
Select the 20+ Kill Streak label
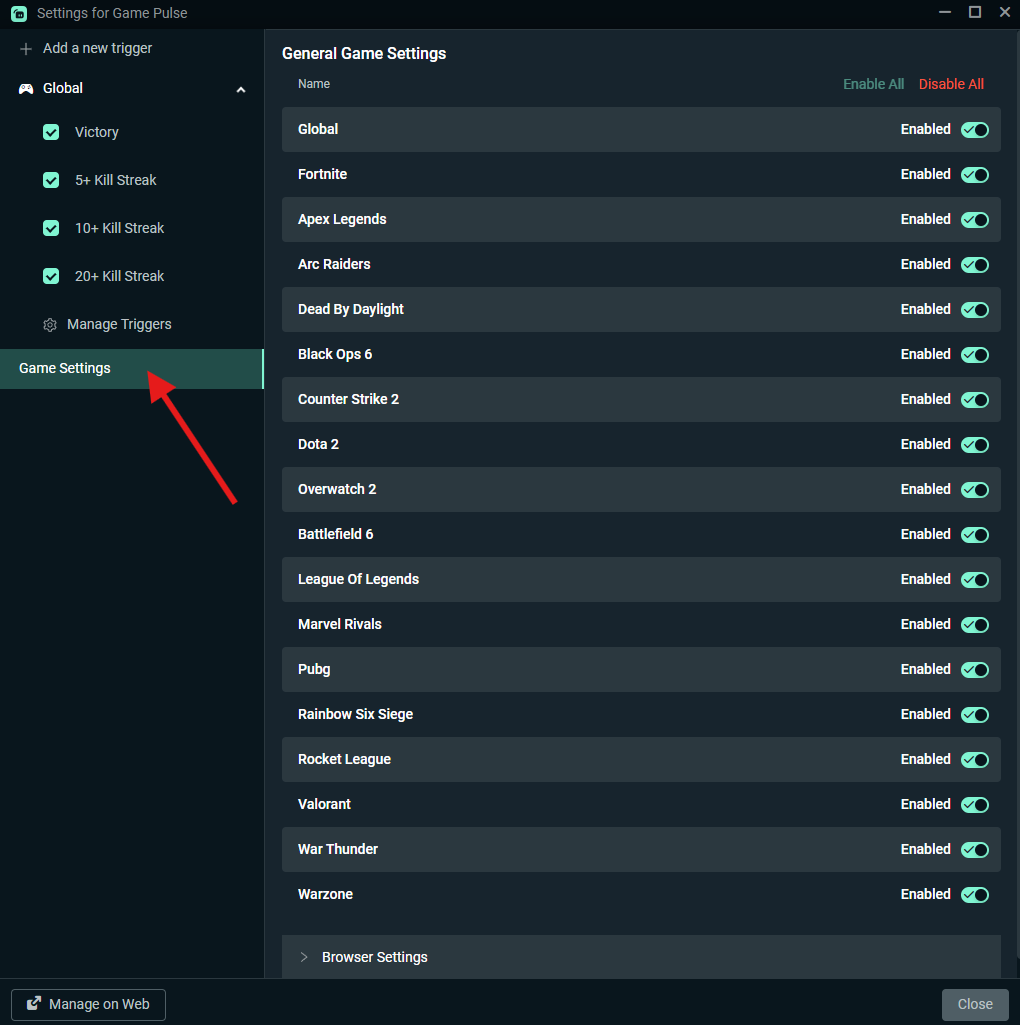click(x=120, y=277)
